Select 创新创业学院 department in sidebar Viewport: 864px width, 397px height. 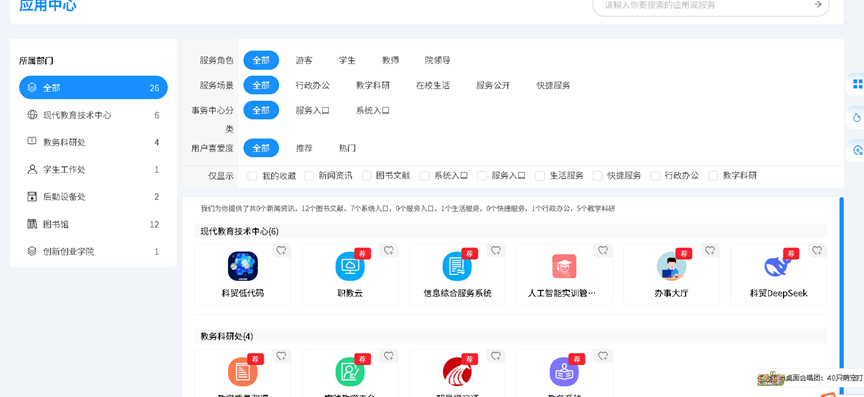point(93,251)
